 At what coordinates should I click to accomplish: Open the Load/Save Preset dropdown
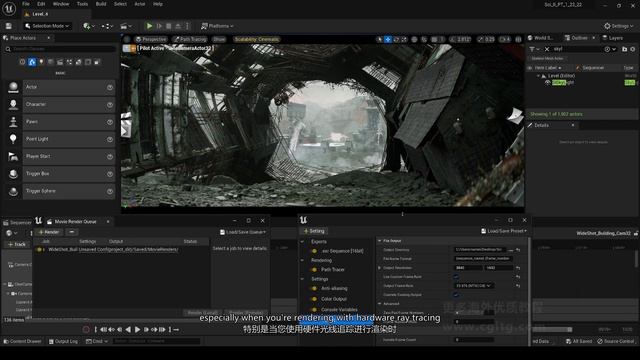click(x=504, y=231)
